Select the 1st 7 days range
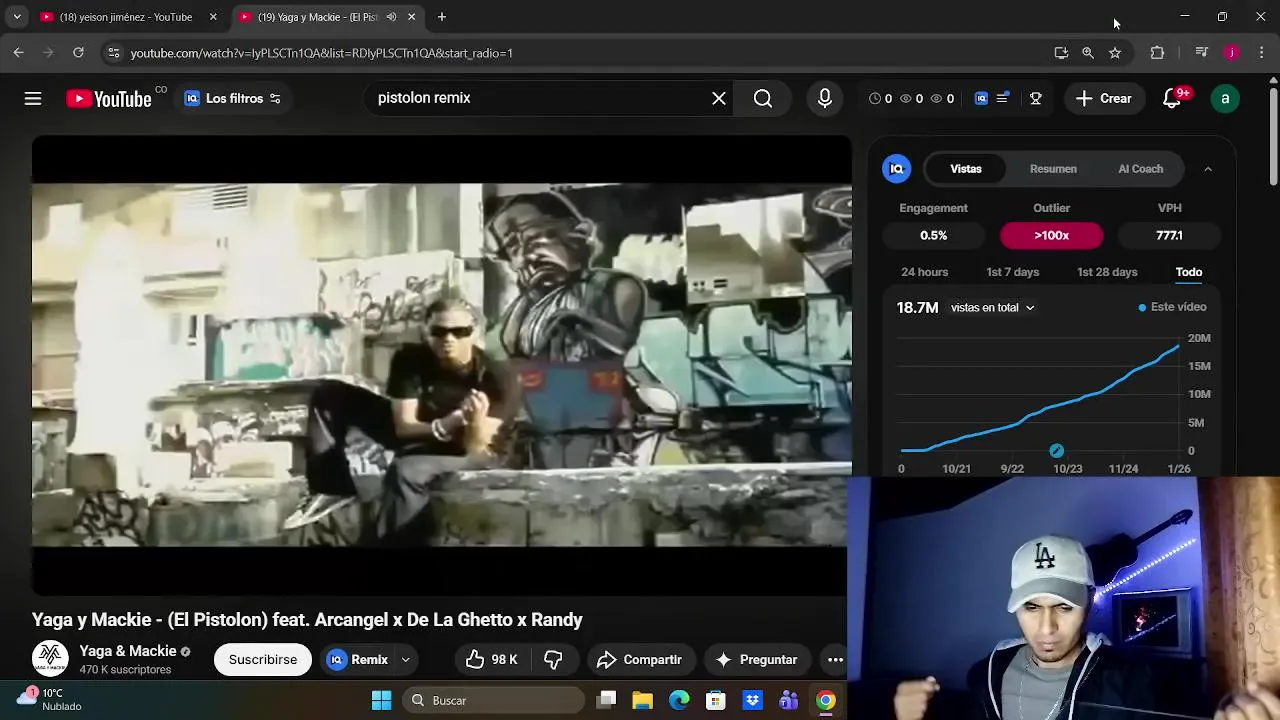Screen dimensions: 1280x720 pyautogui.click(x=1012, y=272)
